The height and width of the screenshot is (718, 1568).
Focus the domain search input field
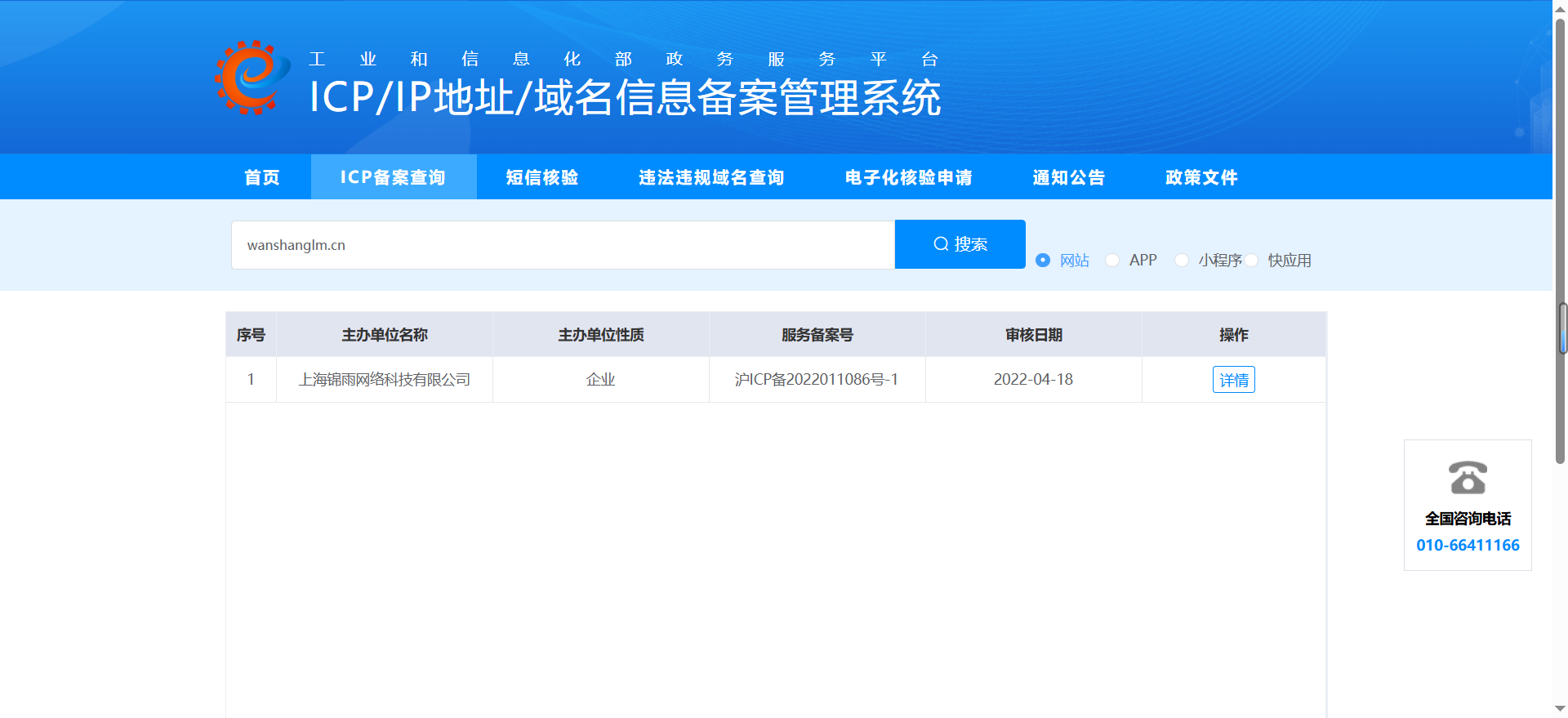point(563,245)
